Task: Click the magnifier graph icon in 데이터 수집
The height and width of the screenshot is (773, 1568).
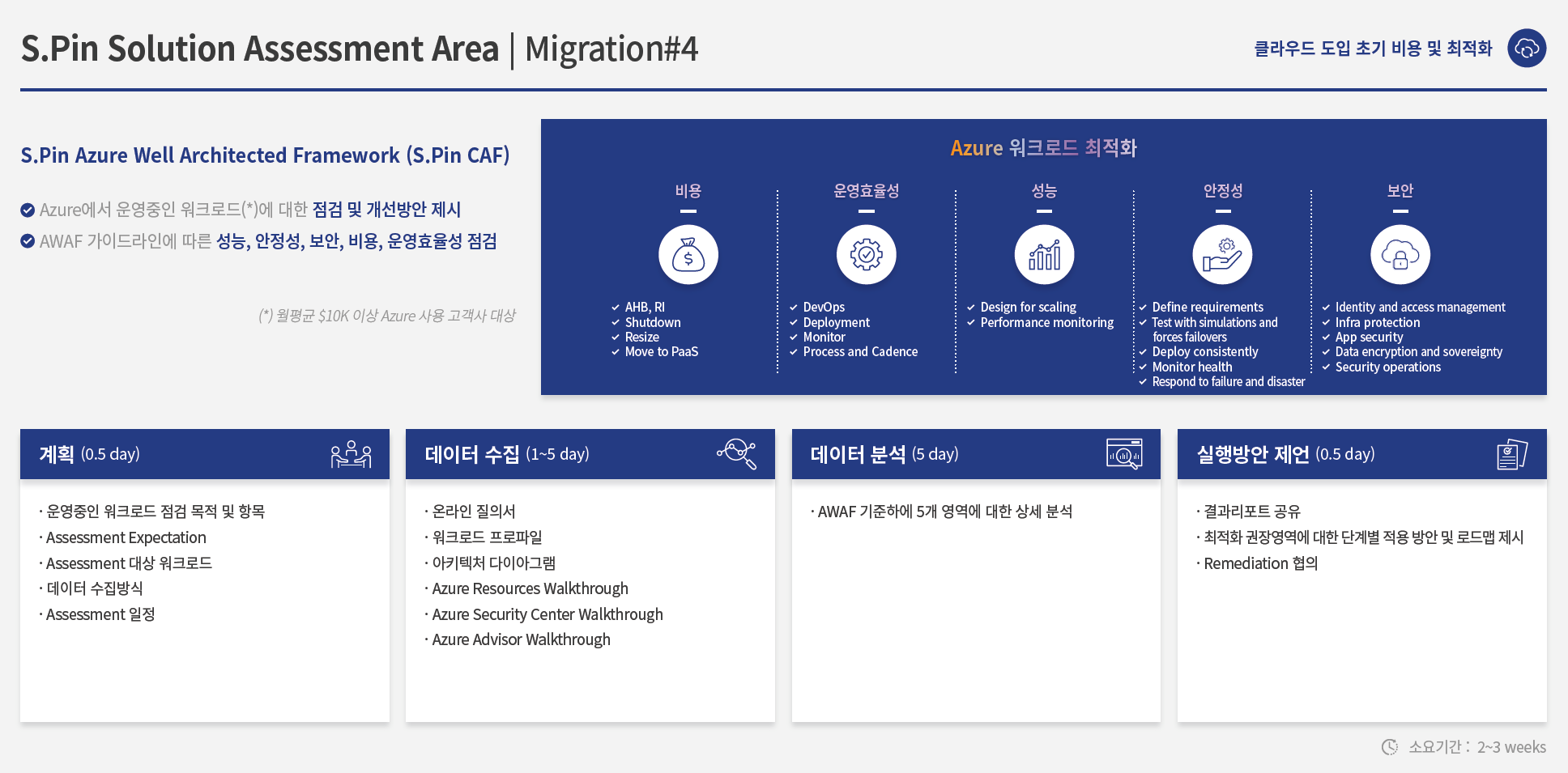Action: click(737, 453)
